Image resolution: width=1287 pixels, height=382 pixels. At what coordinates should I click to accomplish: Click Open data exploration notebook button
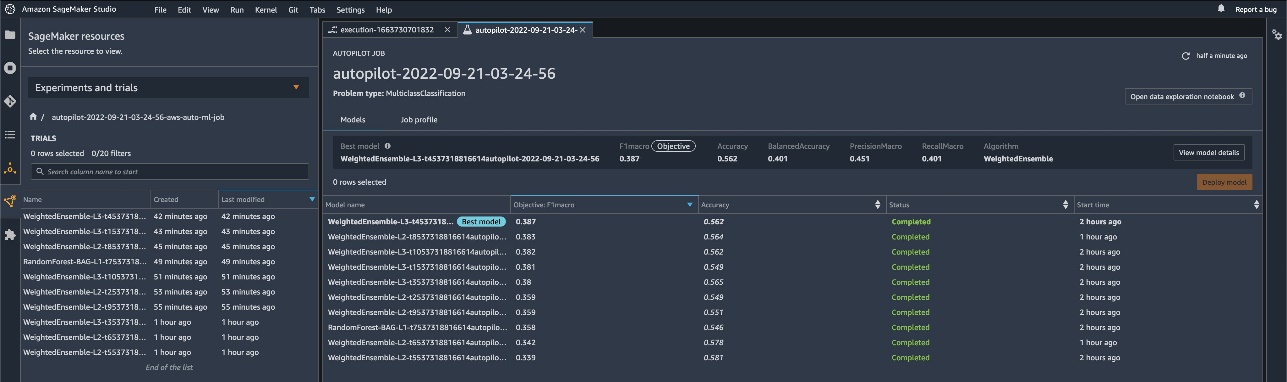pyautogui.click(x=1189, y=96)
